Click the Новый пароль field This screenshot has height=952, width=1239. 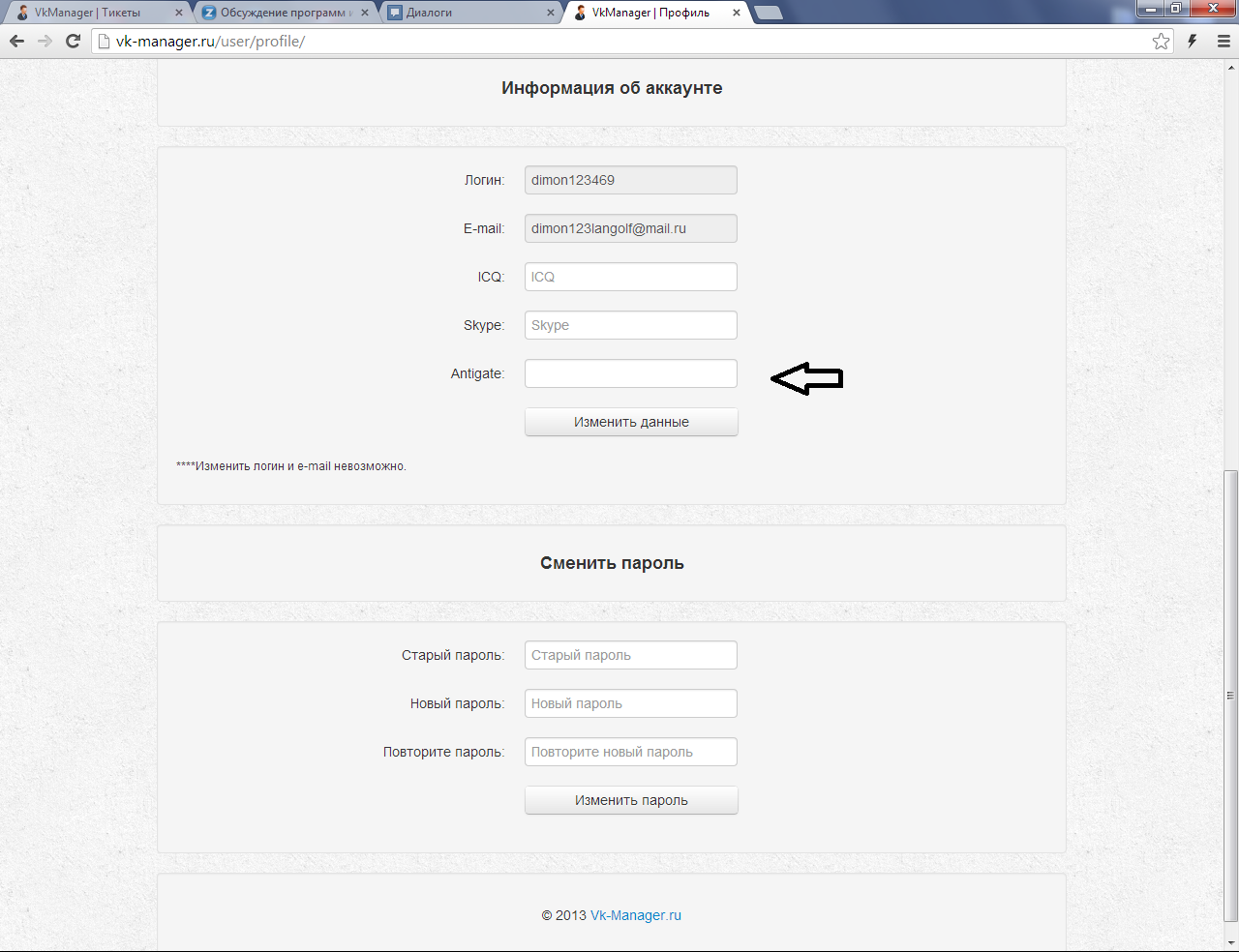click(631, 703)
